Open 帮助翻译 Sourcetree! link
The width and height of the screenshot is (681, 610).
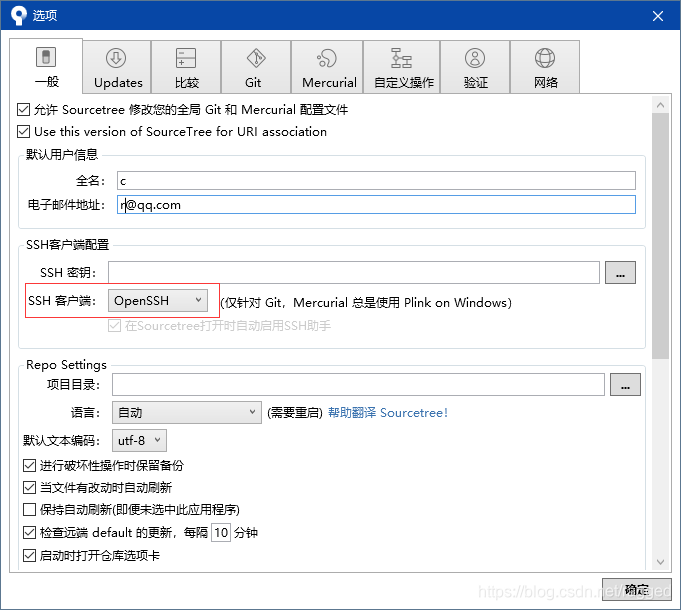tap(387, 412)
